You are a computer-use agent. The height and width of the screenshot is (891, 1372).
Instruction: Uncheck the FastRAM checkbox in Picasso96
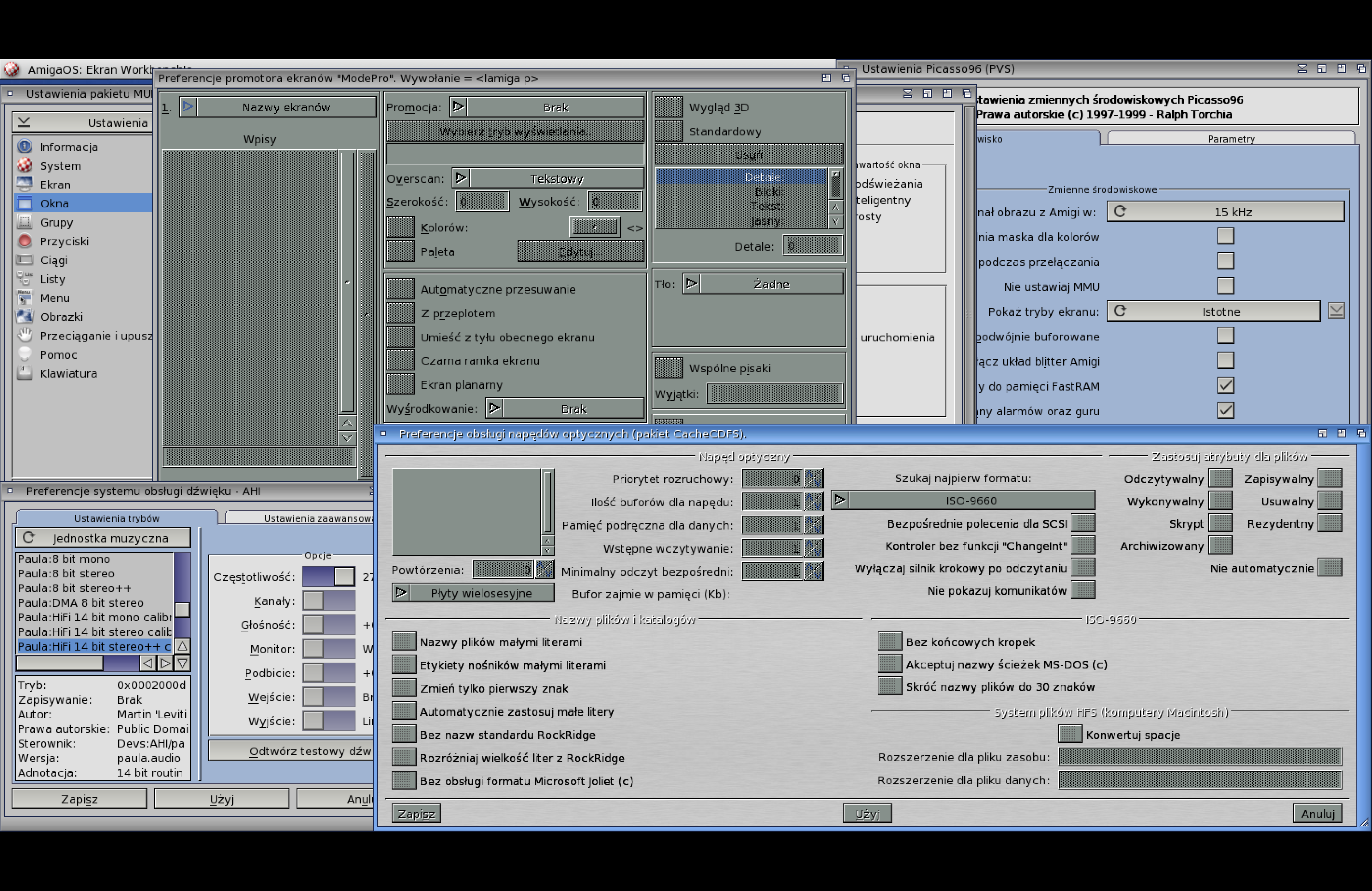coord(1225,386)
